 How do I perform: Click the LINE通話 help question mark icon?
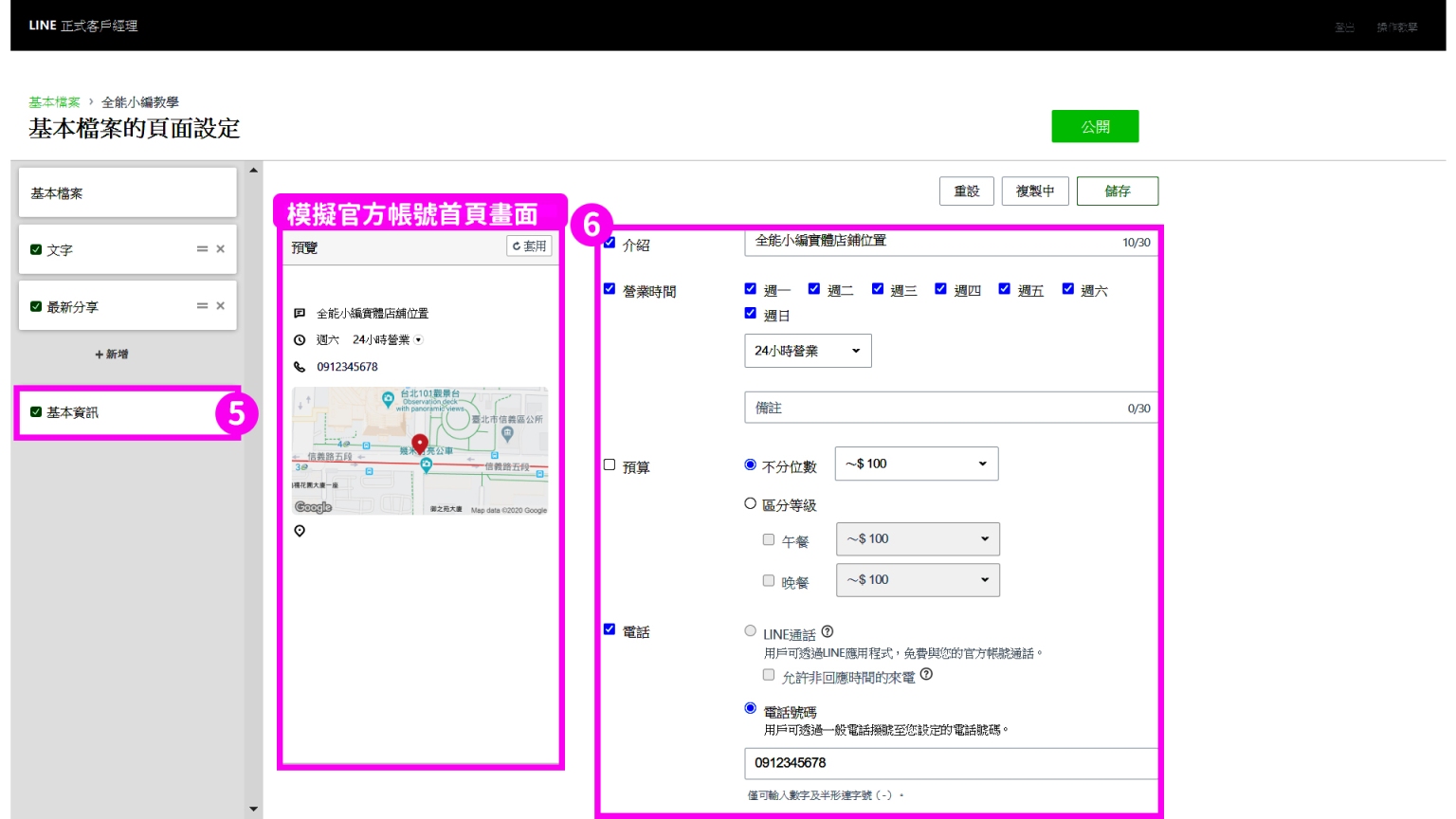pyautogui.click(x=828, y=632)
